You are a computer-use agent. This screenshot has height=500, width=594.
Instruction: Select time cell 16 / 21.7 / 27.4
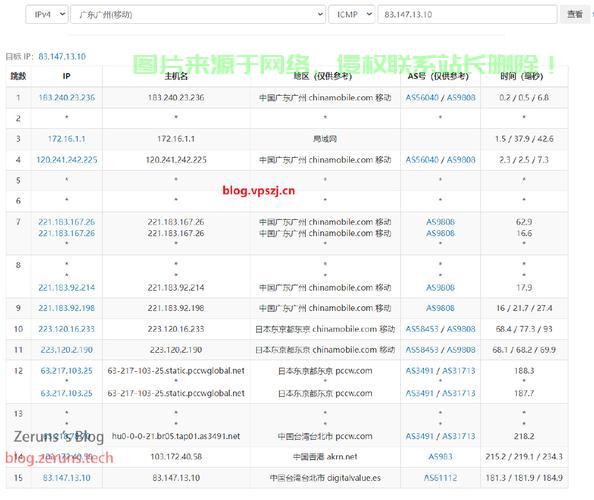524,308
